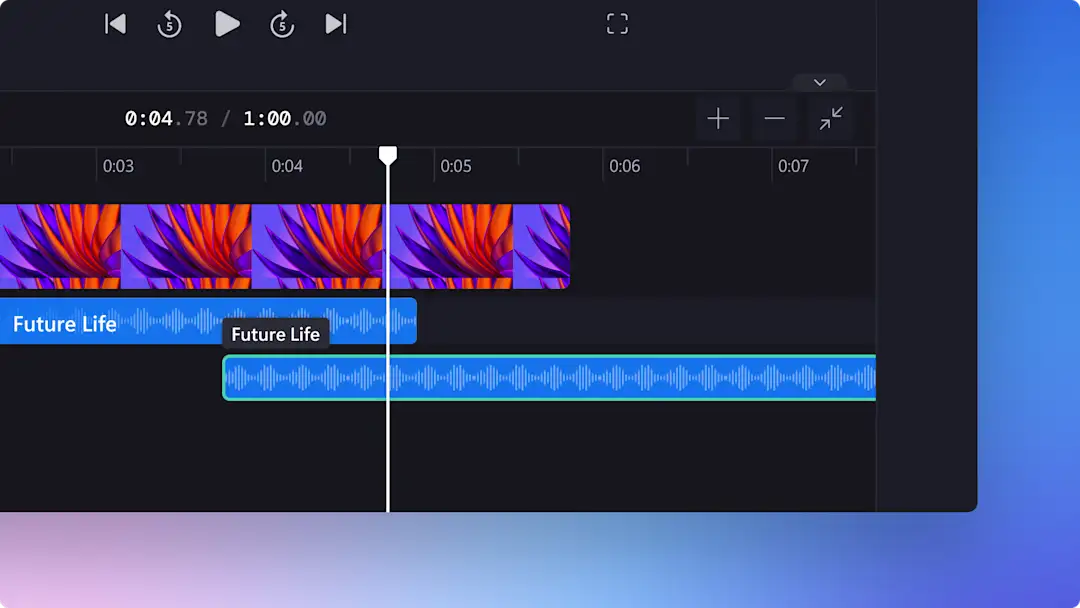Zoom in on the timeline
The width and height of the screenshot is (1080, 608).
[718, 118]
